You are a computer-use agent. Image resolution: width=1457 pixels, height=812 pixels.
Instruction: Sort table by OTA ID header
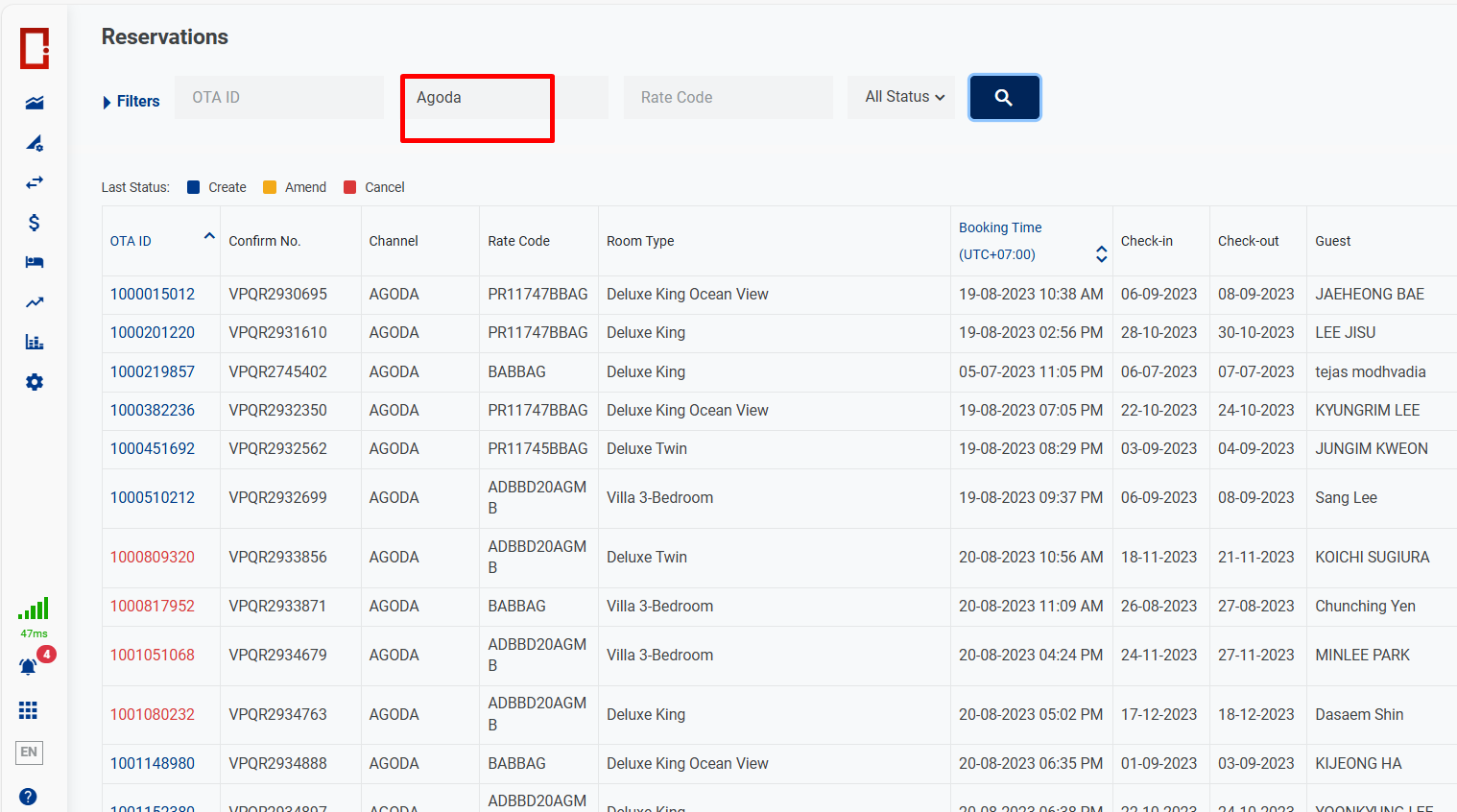pyautogui.click(x=131, y=241)
